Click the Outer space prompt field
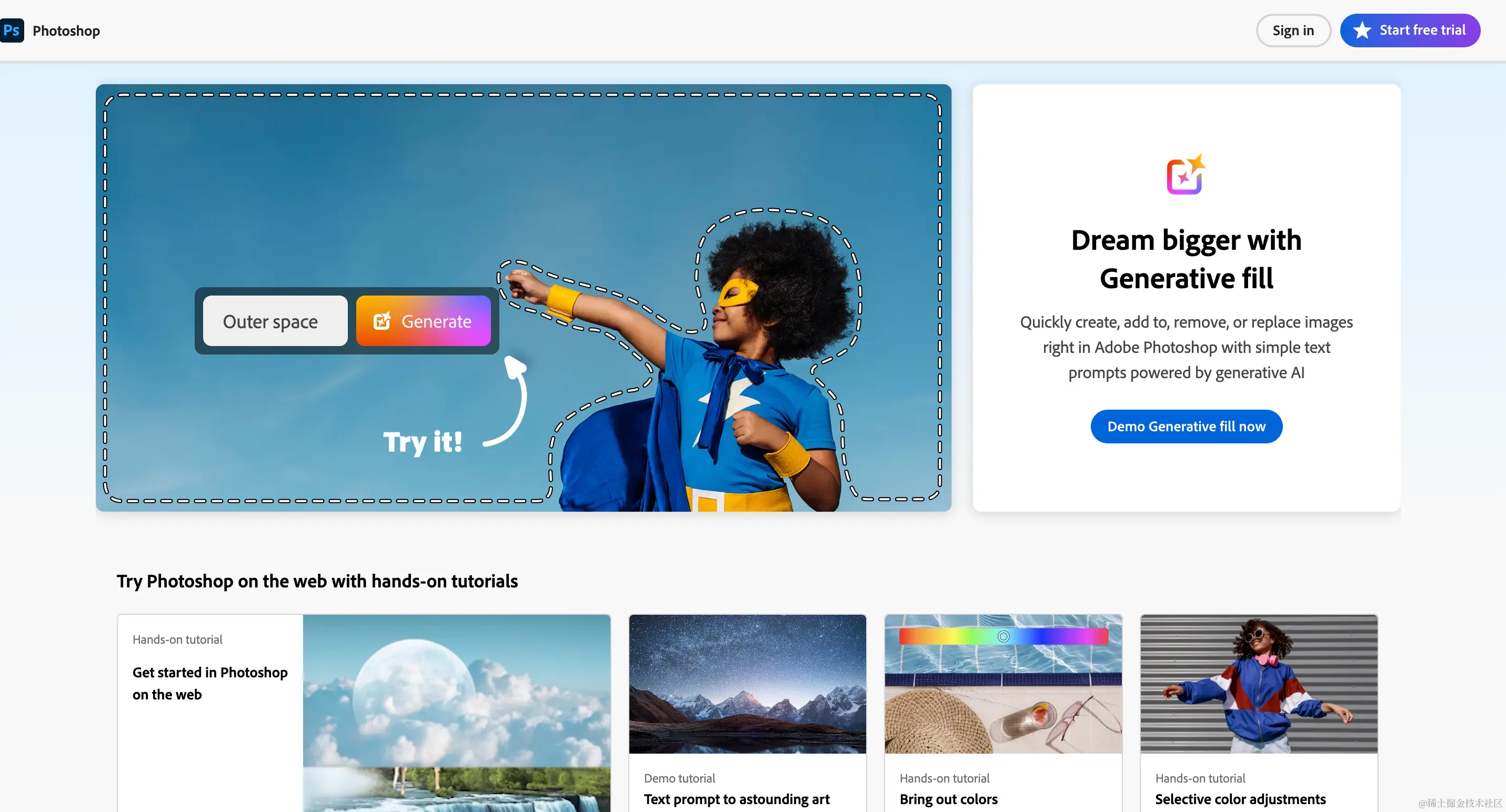 [x=275, y=321]
